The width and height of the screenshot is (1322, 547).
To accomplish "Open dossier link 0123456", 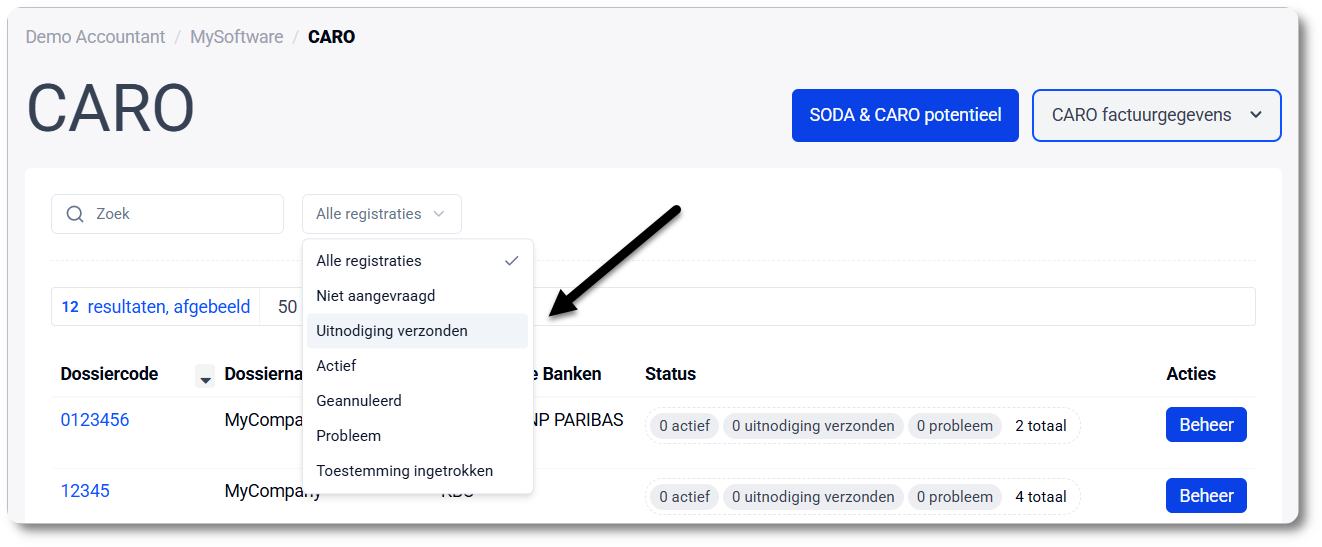I will coord(95,420).
